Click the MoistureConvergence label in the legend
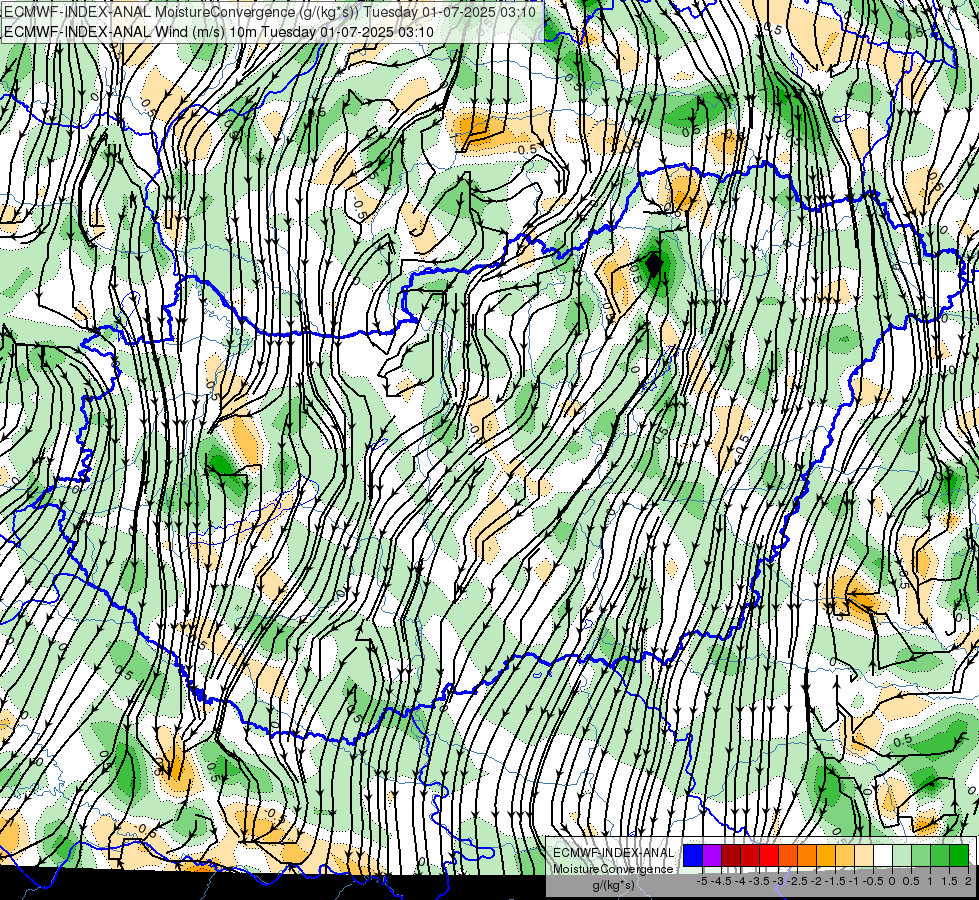Image resolution: width=979 pixels, height=900 pixels. pos(613,869)
